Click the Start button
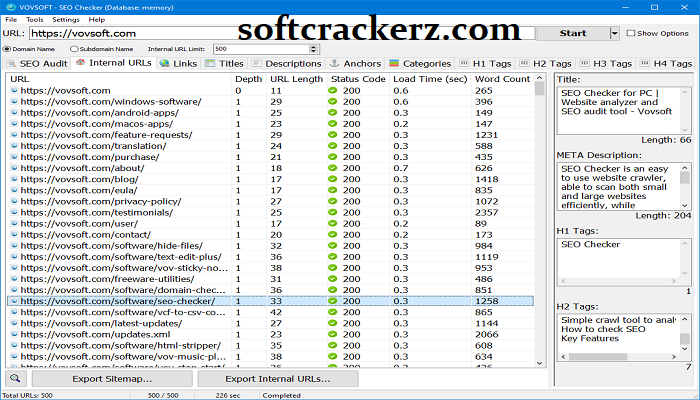Image resolution: width=700 pixels, height=400 pixels. coord(573,33)
